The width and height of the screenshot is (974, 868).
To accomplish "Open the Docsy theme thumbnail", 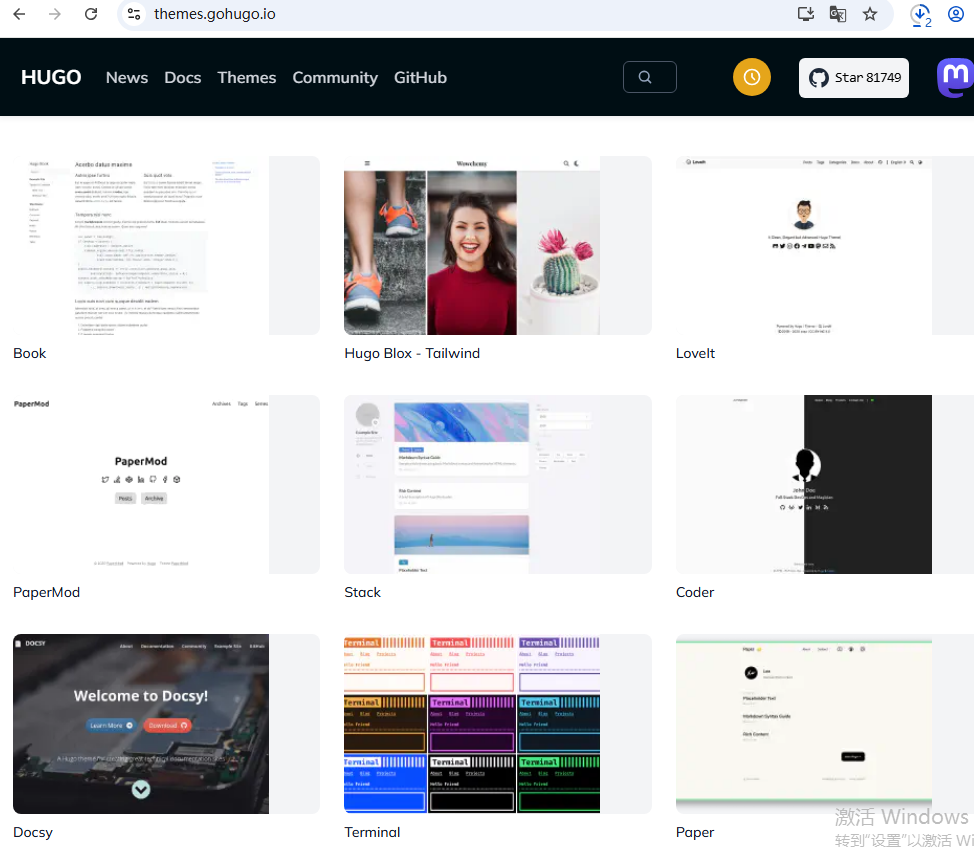I will pos(166,724).
